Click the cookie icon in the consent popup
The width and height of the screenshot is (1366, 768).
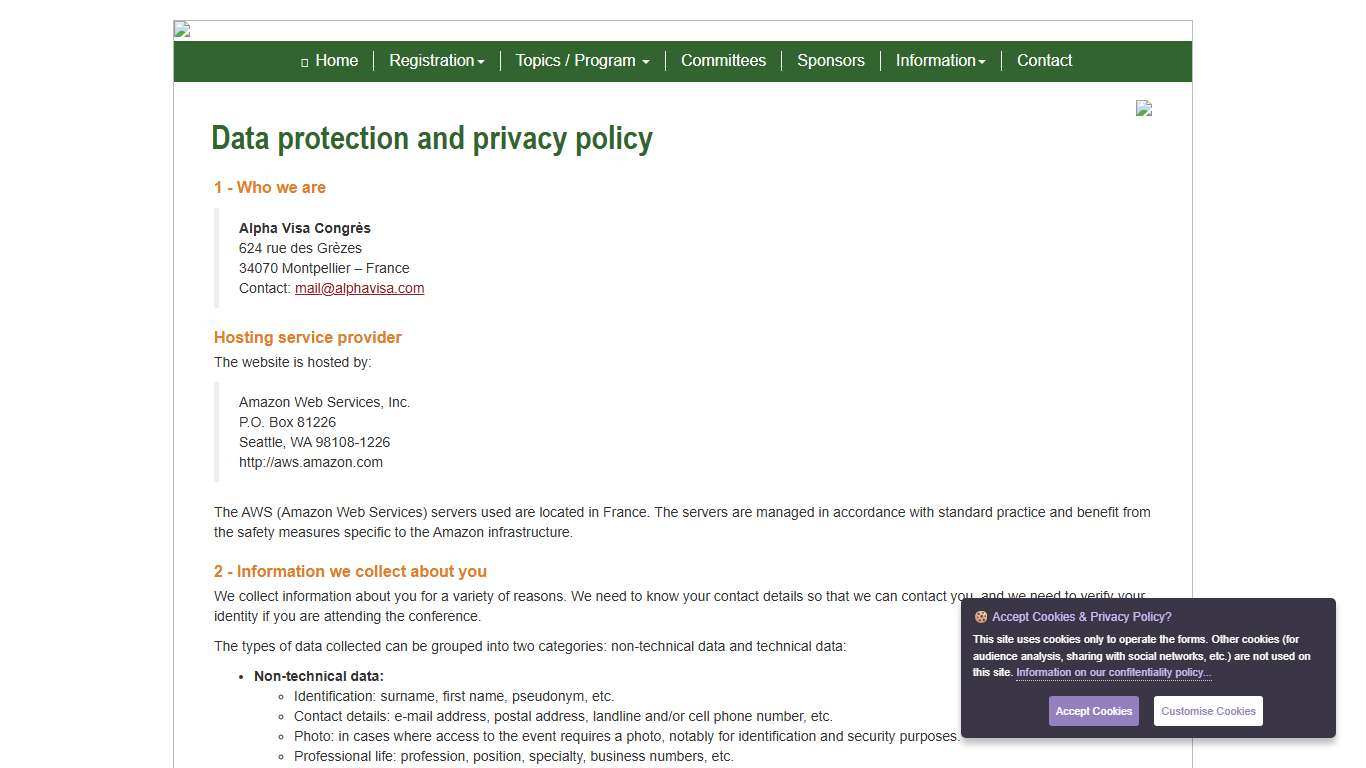tap(981, 617)
